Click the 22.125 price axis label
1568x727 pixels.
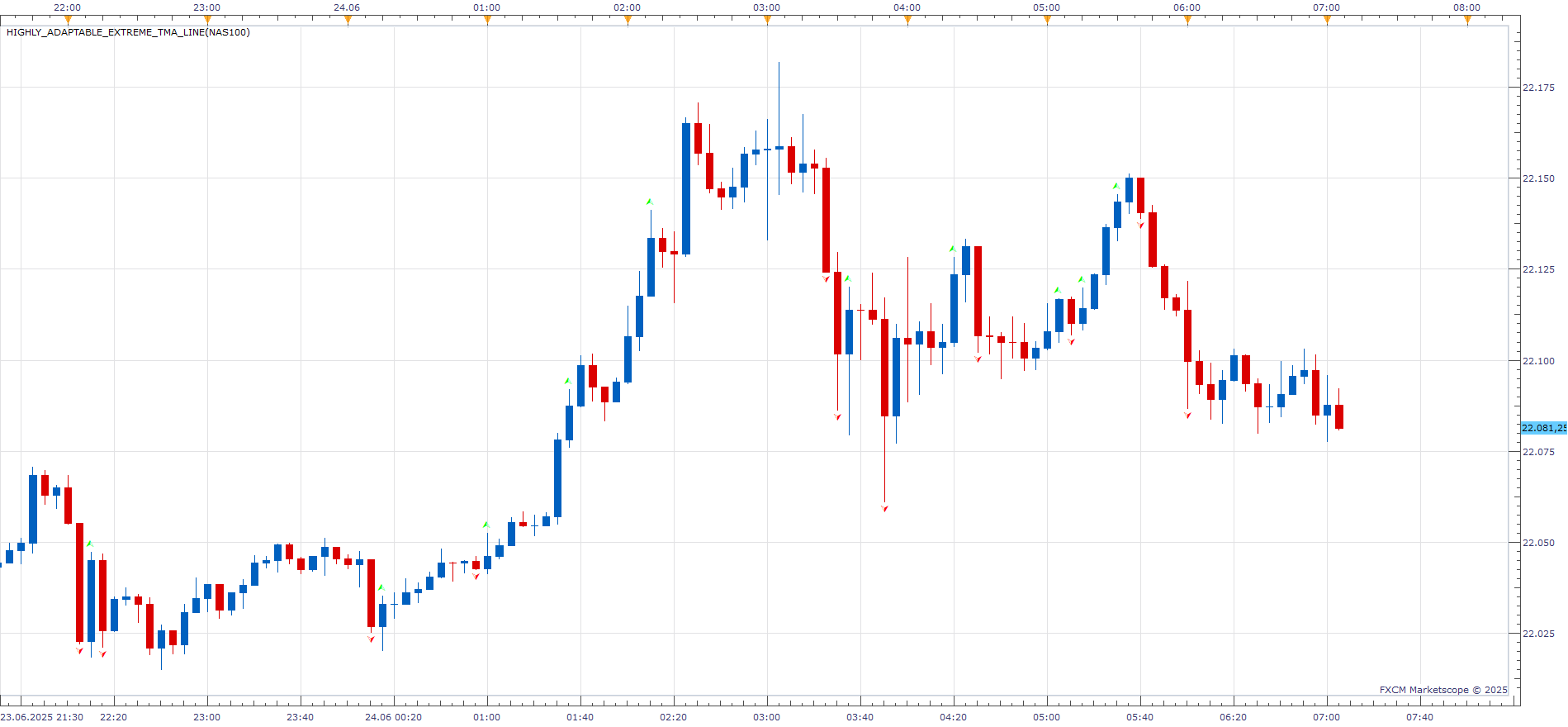point(1538,269)
